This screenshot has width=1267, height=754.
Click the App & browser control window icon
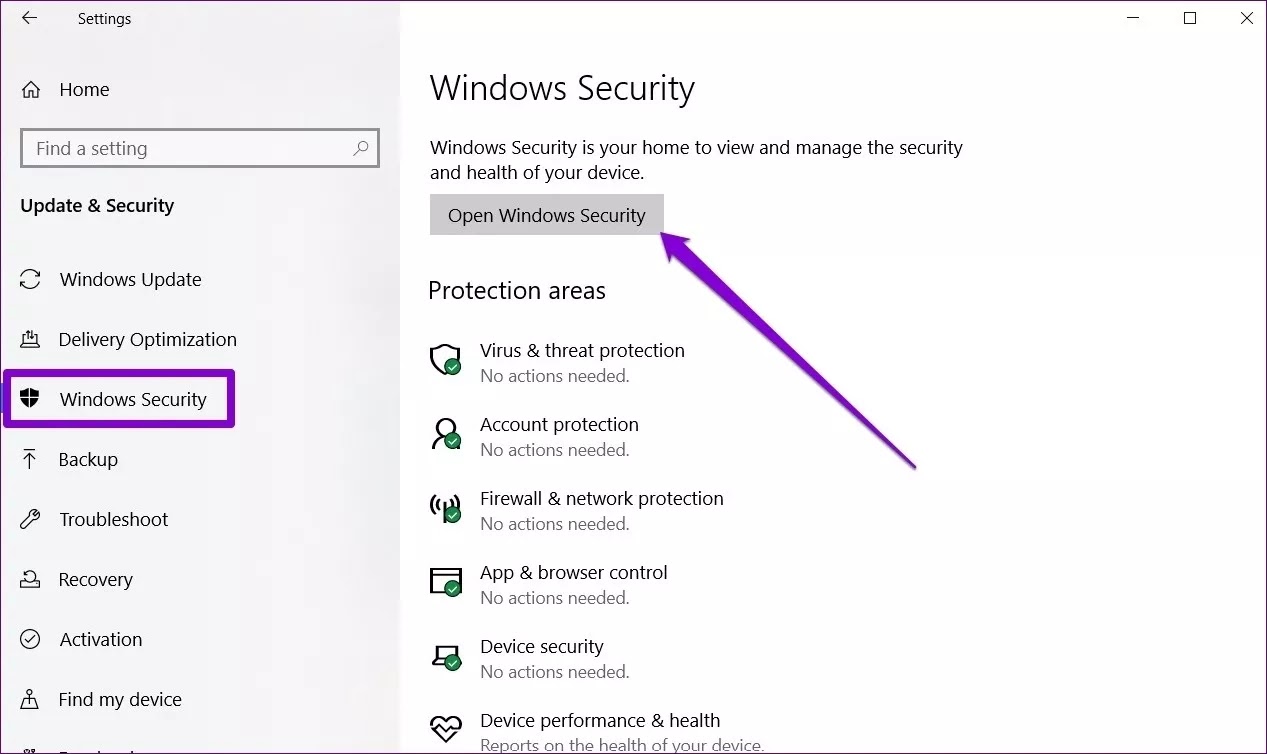[445, 582]
